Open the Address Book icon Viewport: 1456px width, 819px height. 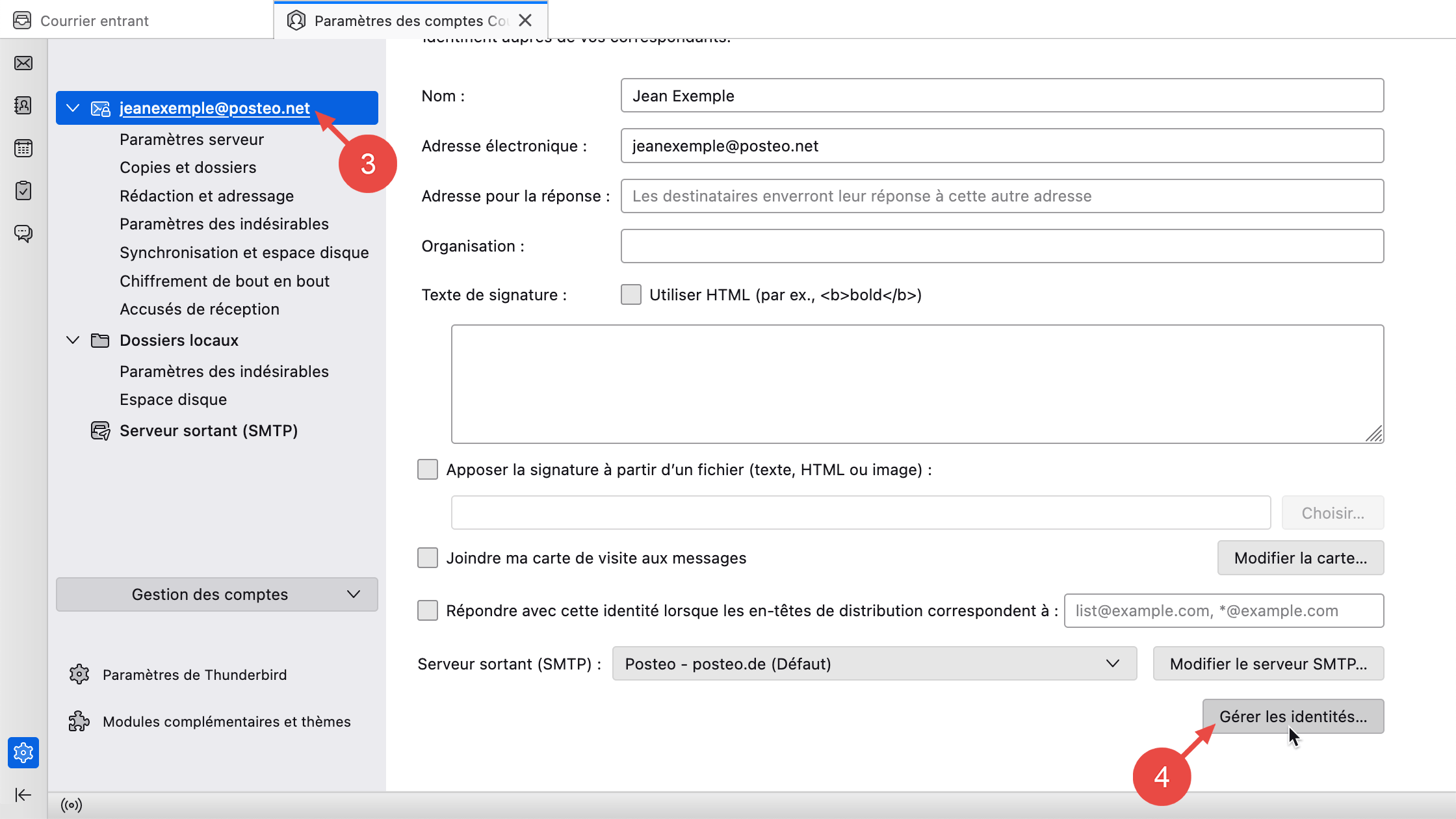[23, 105]
